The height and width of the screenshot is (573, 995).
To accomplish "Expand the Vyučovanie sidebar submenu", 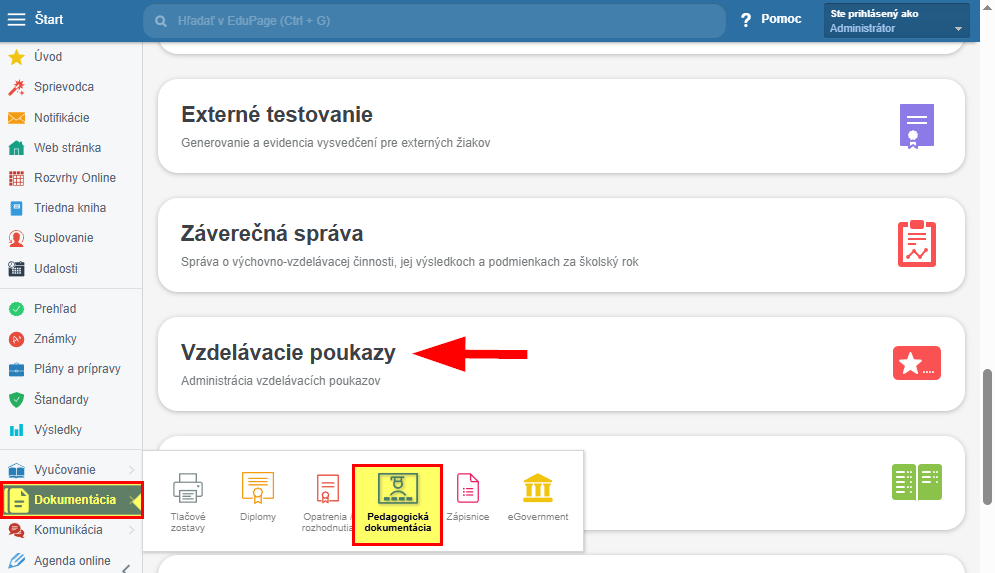I will point(131,470).
